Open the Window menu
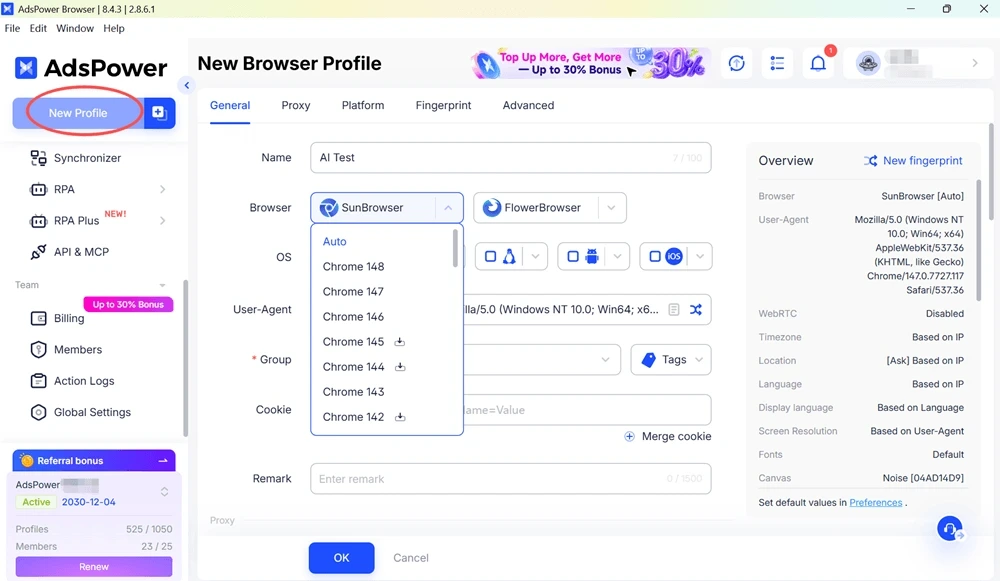Image resolution: width=1000 pixels, height=581 pixels. tap(75, 28)
